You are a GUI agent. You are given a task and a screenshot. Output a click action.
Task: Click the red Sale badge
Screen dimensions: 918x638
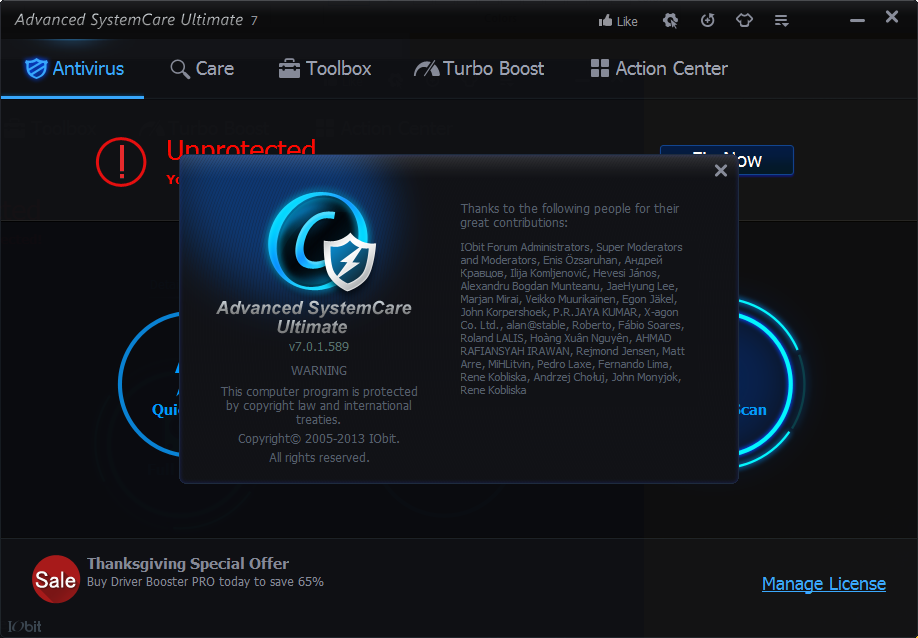56,579
